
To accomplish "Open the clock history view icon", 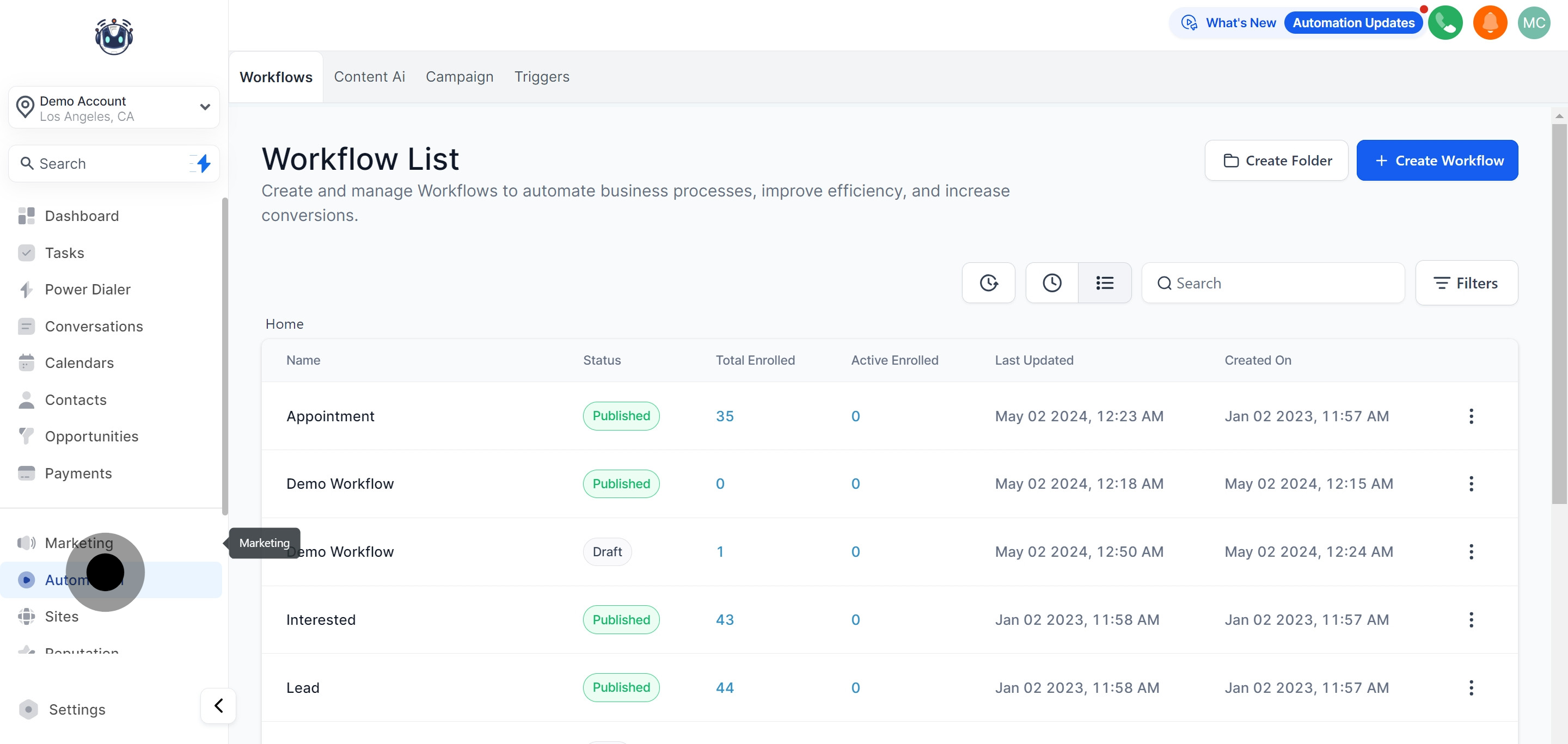I will 1051,283.
